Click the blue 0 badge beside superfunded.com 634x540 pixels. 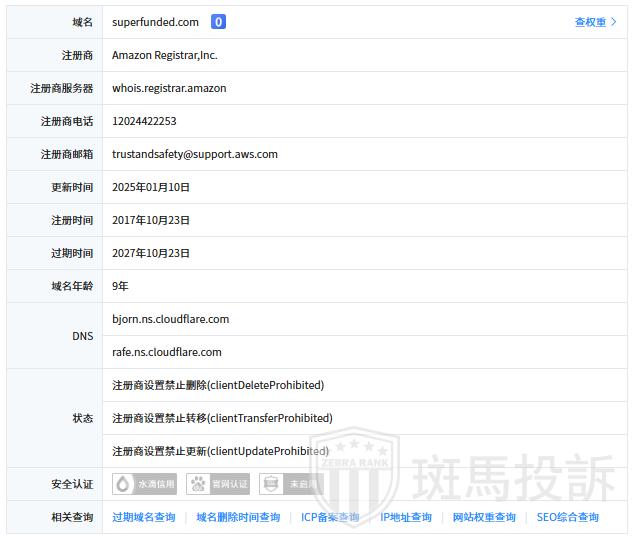(218, 22)
